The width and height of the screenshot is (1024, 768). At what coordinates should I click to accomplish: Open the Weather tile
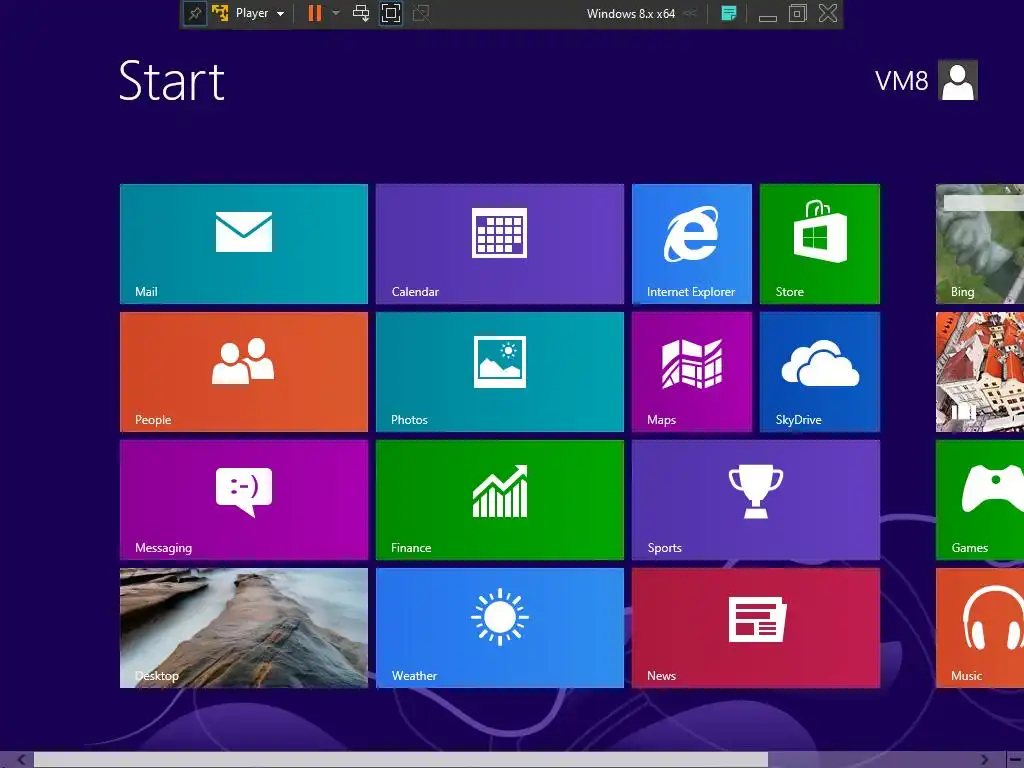point(500,628)
